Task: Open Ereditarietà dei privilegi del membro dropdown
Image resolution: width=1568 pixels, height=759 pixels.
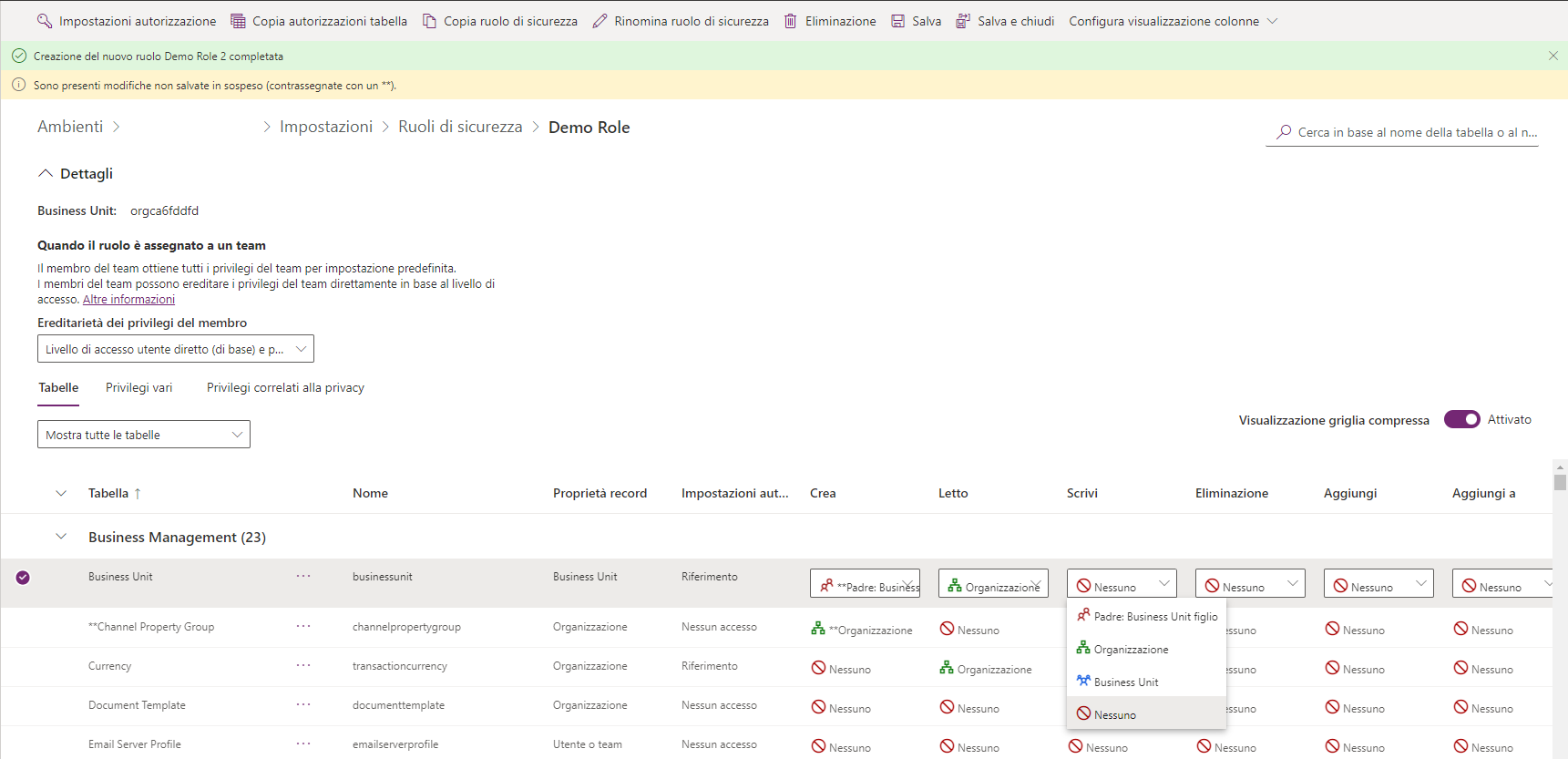Action: 176,349
